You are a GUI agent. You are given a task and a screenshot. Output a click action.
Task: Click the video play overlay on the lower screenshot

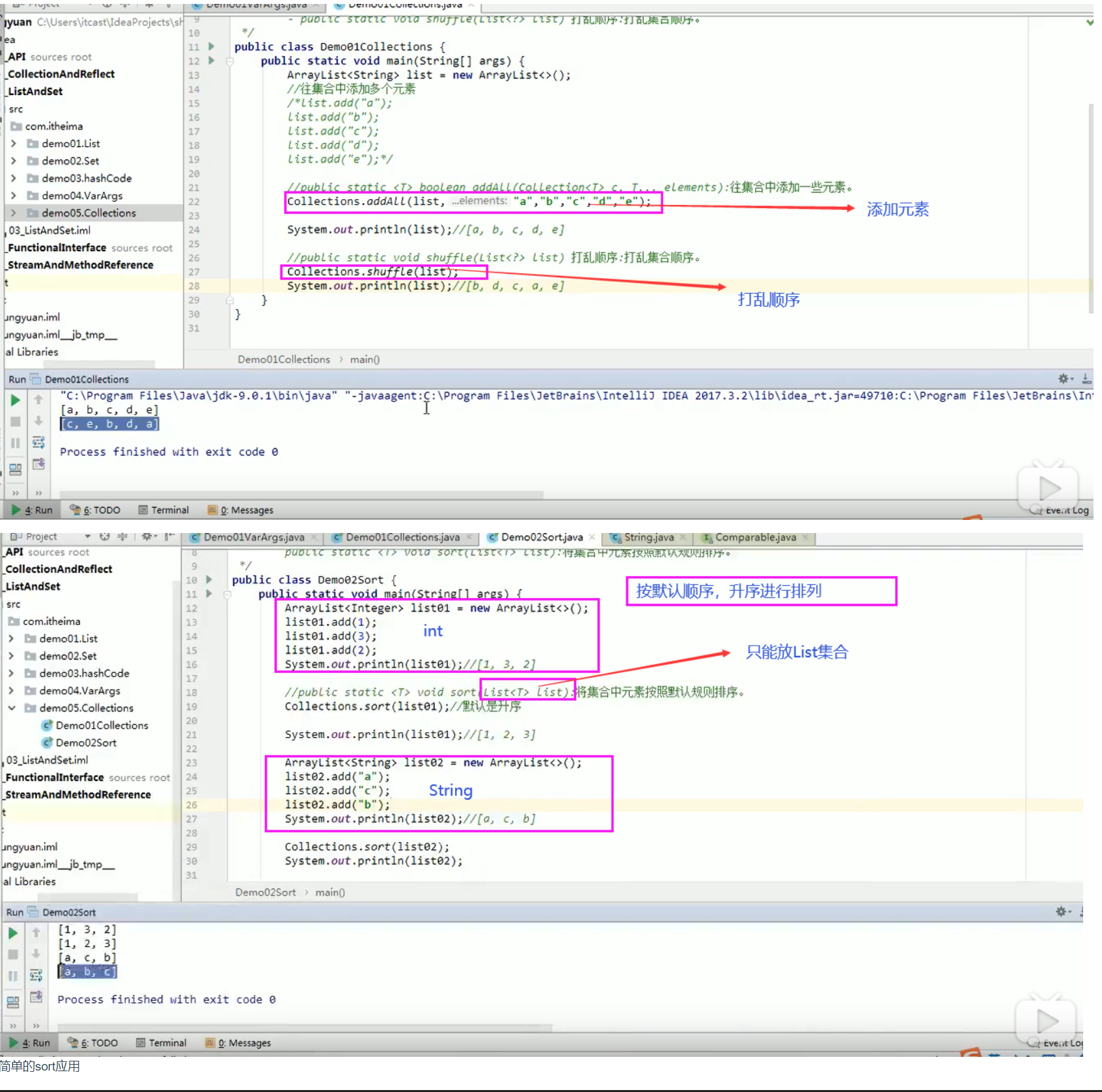[x=1045, y=1020]
